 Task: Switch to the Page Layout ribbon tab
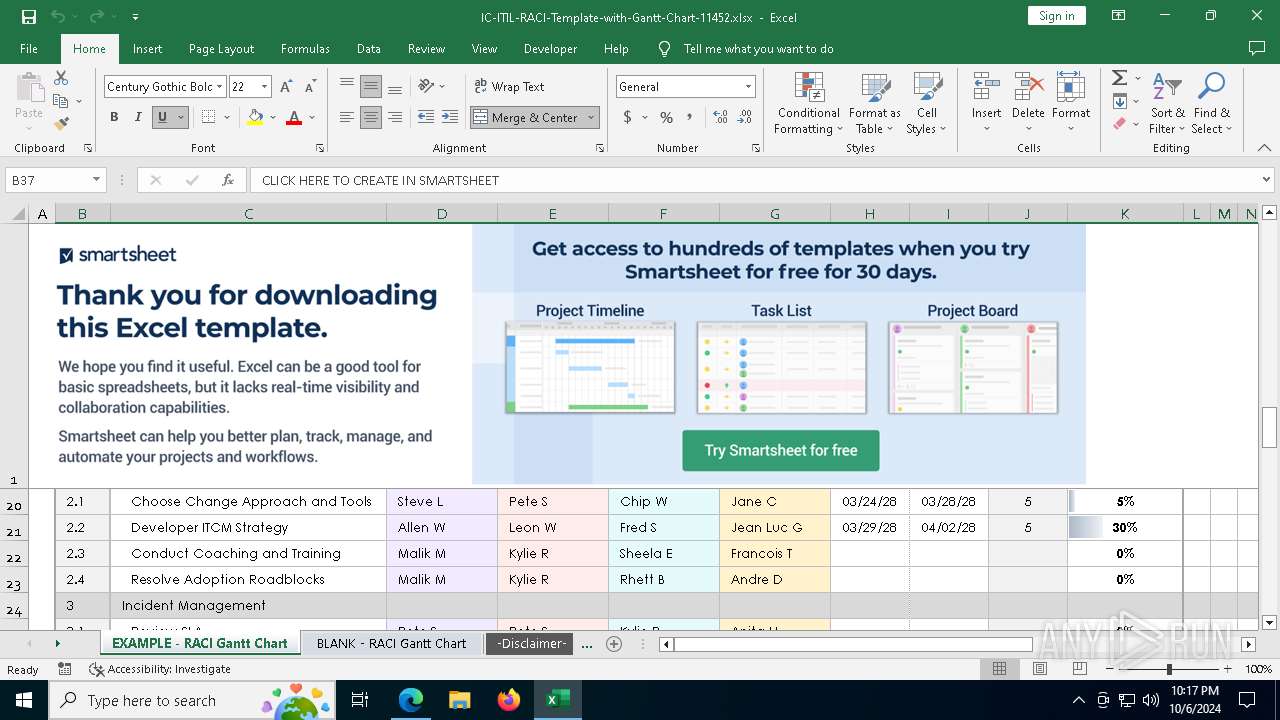tap(221, 48)
